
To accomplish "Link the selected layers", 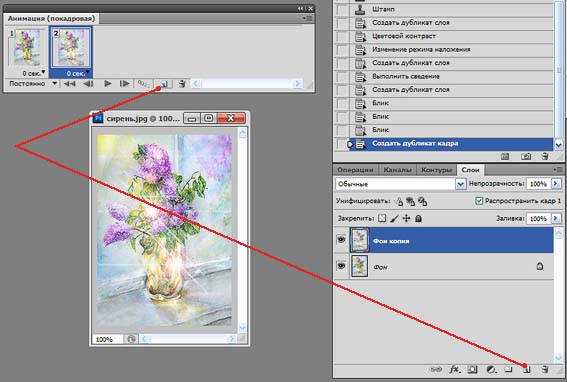I will click(x=435, y=369).
